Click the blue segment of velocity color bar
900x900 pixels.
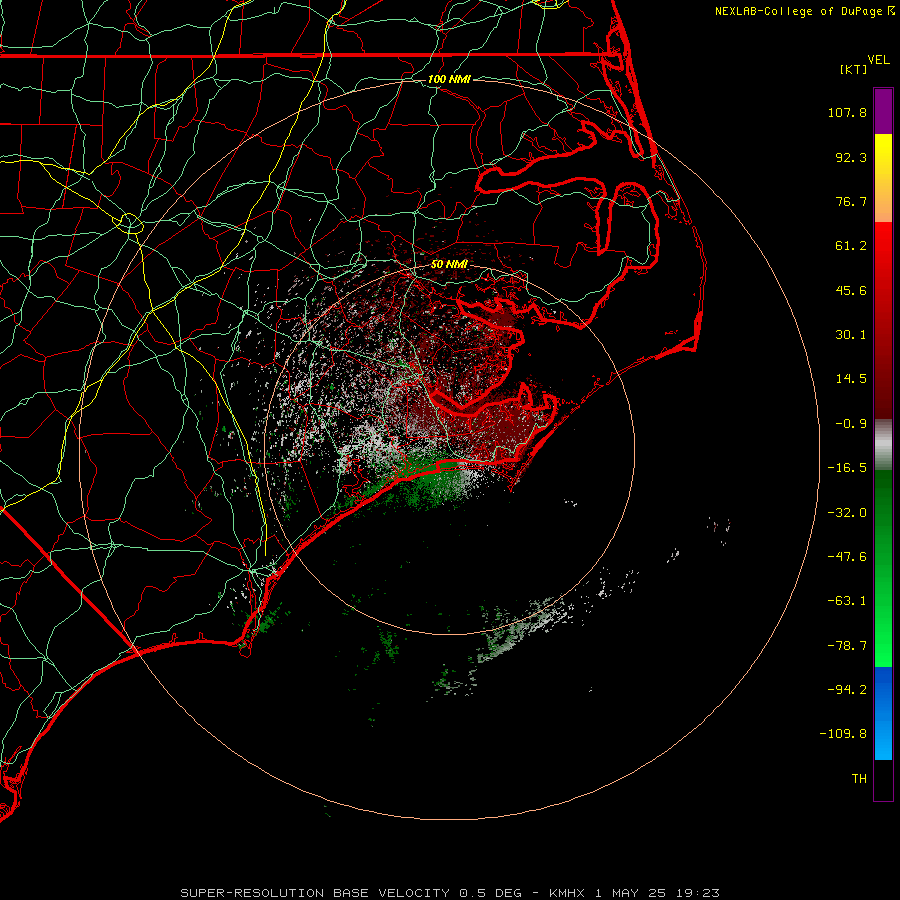883,713
